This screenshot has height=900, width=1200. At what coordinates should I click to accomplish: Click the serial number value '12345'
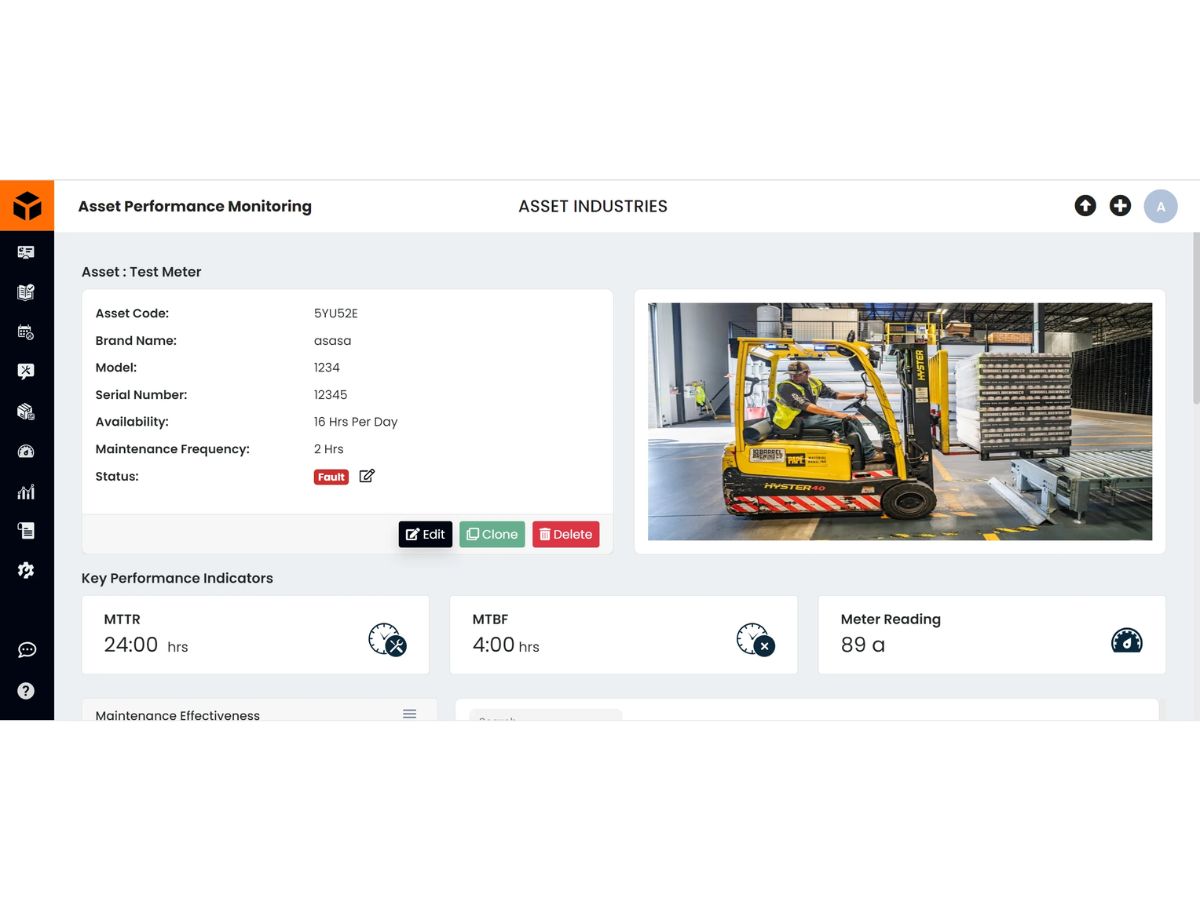[x=330, y=394]
